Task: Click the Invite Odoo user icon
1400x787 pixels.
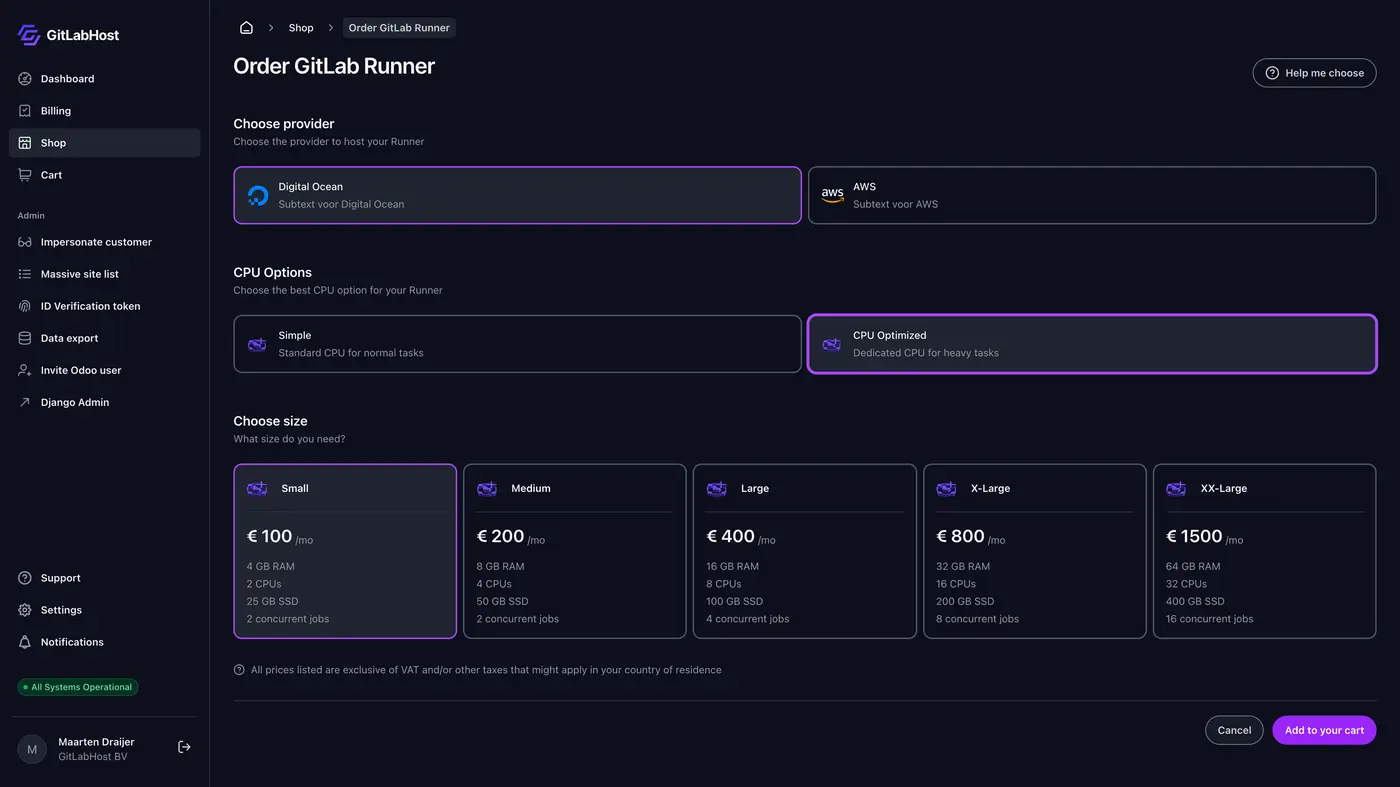Action: tap(25, 370)
